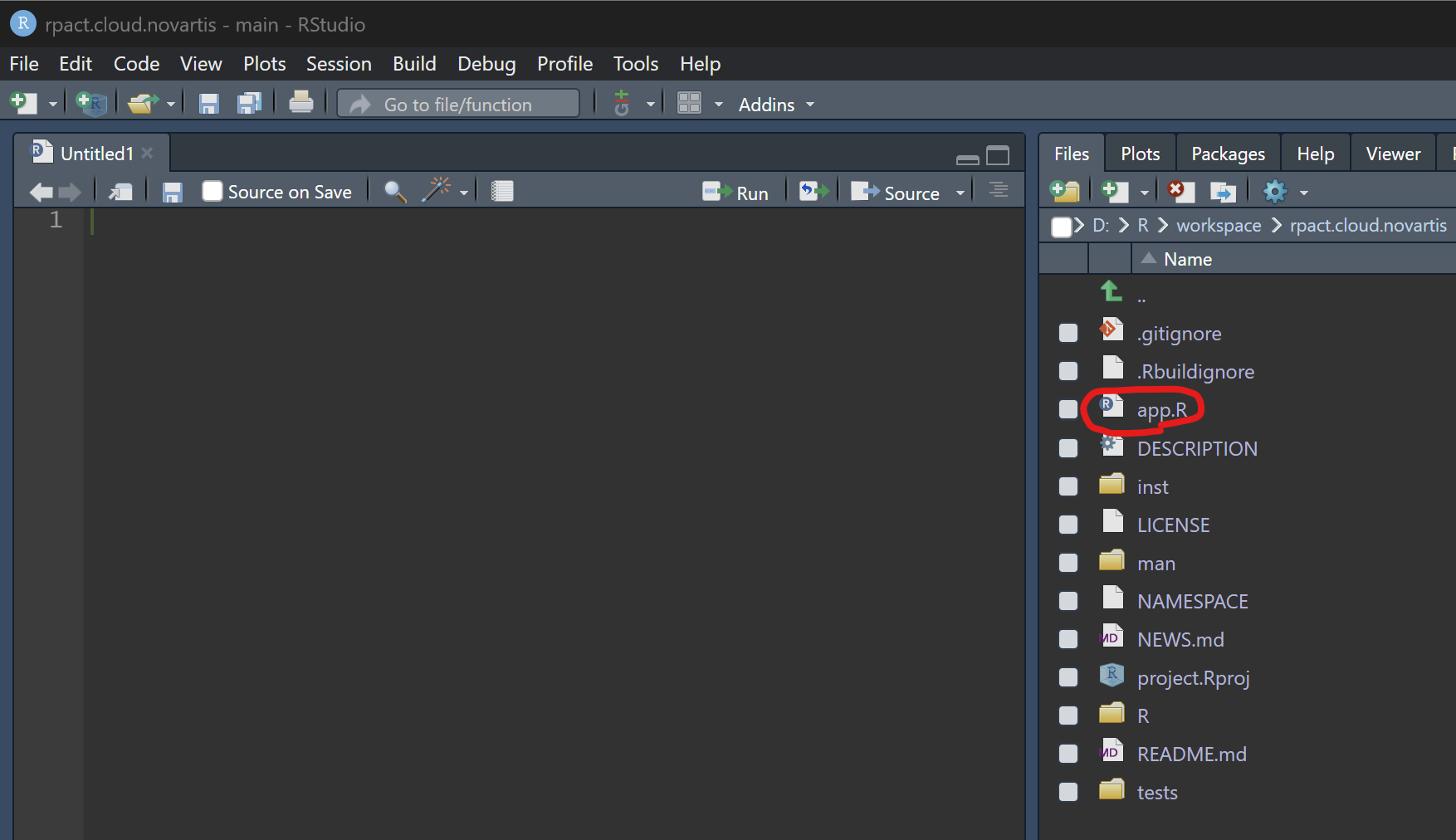
Task: Check the checkbox next to app.R
Action: (x=1068, y=409)
